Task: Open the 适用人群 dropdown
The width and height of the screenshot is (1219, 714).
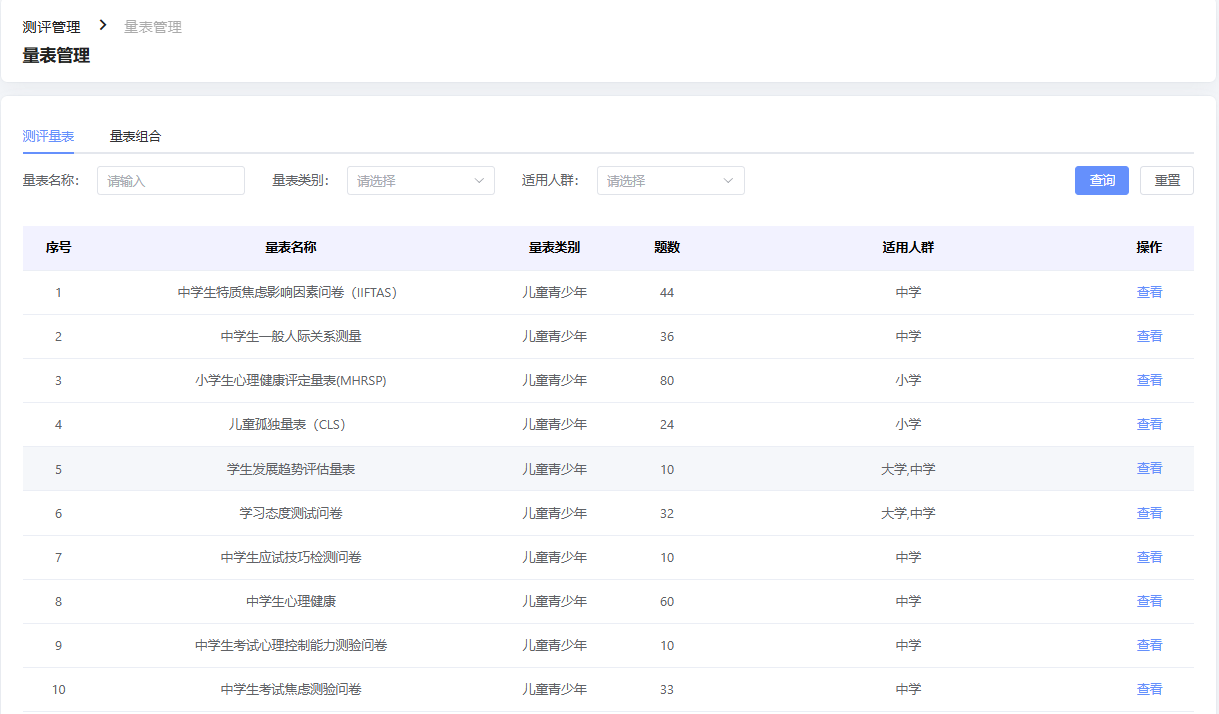Action: [x=671, y=180]
